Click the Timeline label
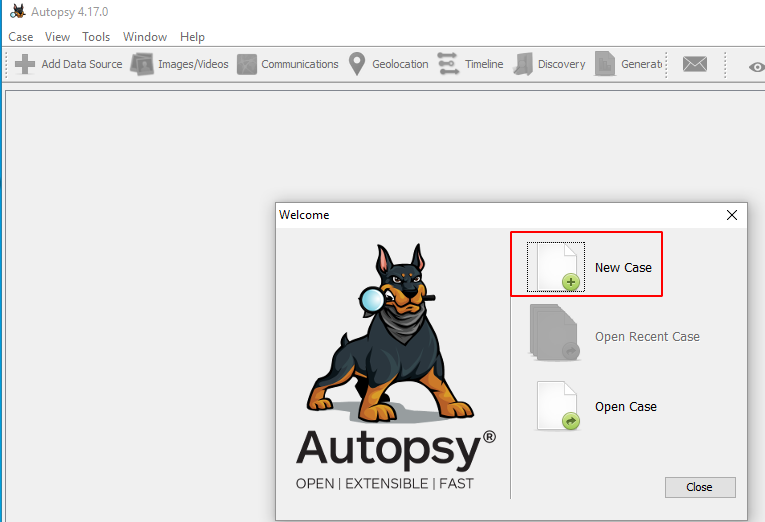The width and height of the screenshot is (765, 522). tap(484, 64)
